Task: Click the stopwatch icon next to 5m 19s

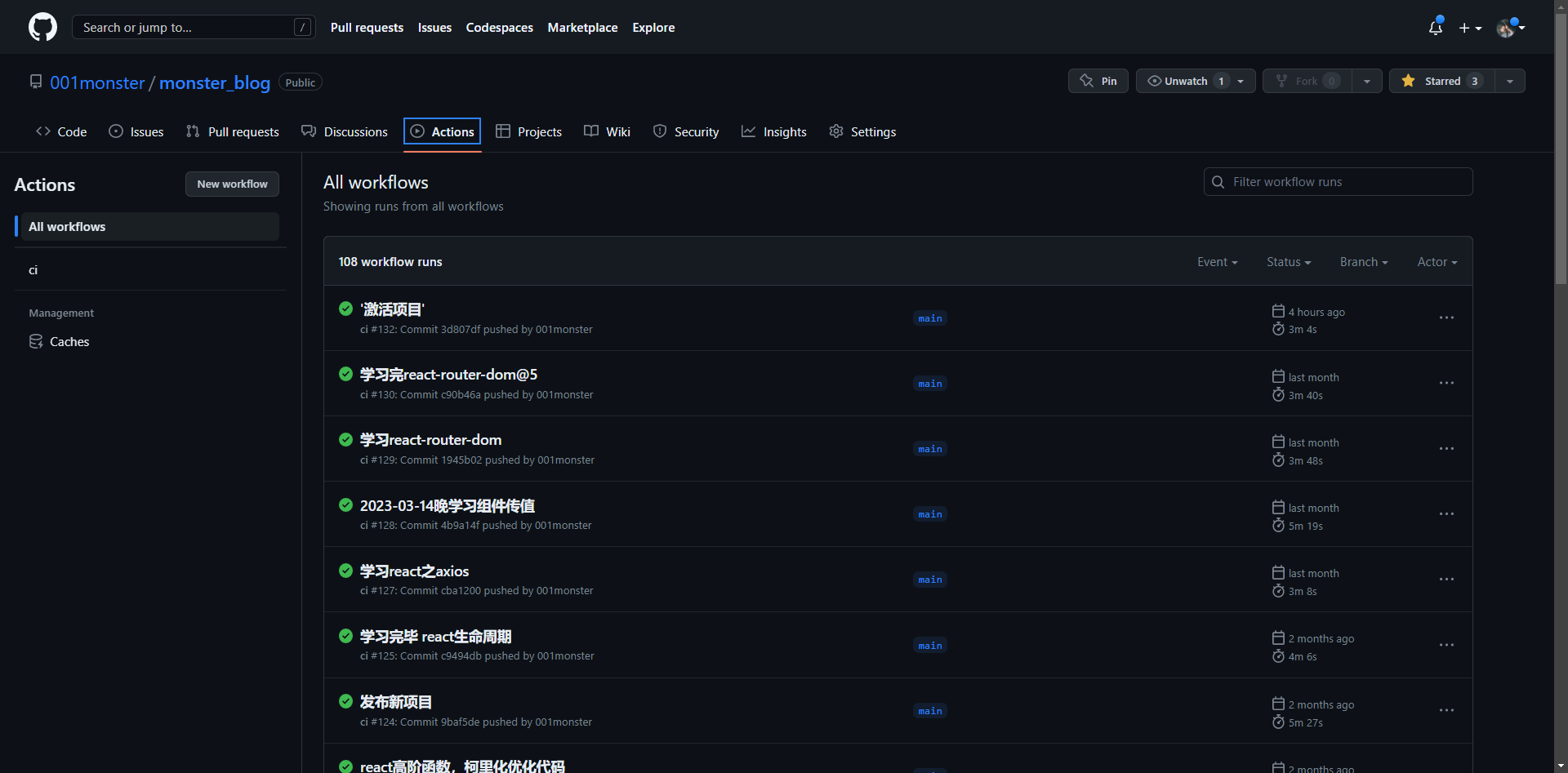Action: tap(1278, 526)
